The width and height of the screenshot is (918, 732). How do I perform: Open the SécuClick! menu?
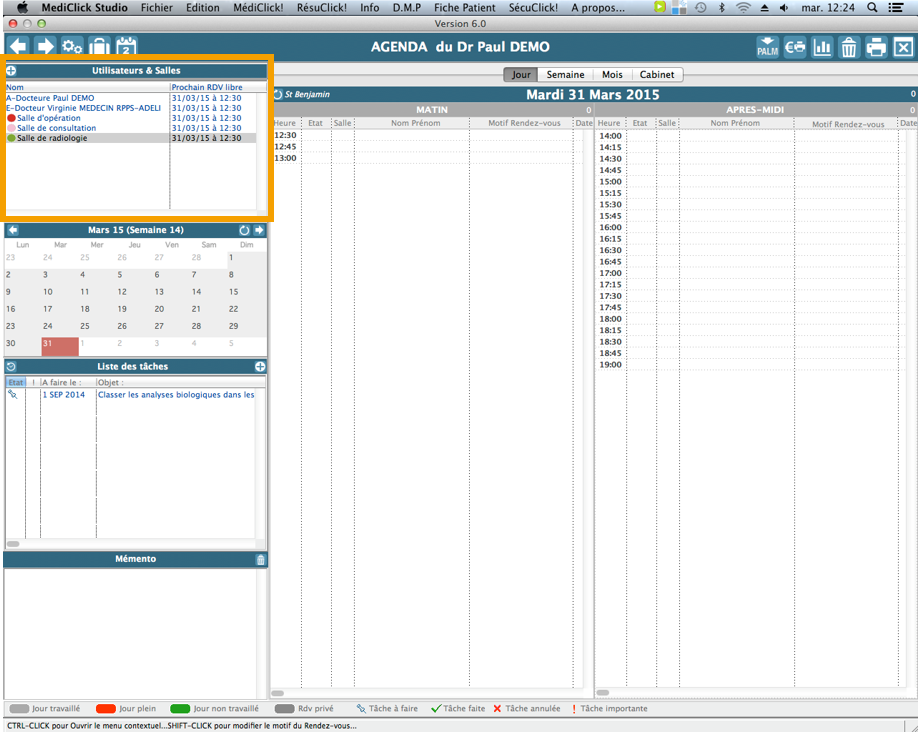(533, 8)
